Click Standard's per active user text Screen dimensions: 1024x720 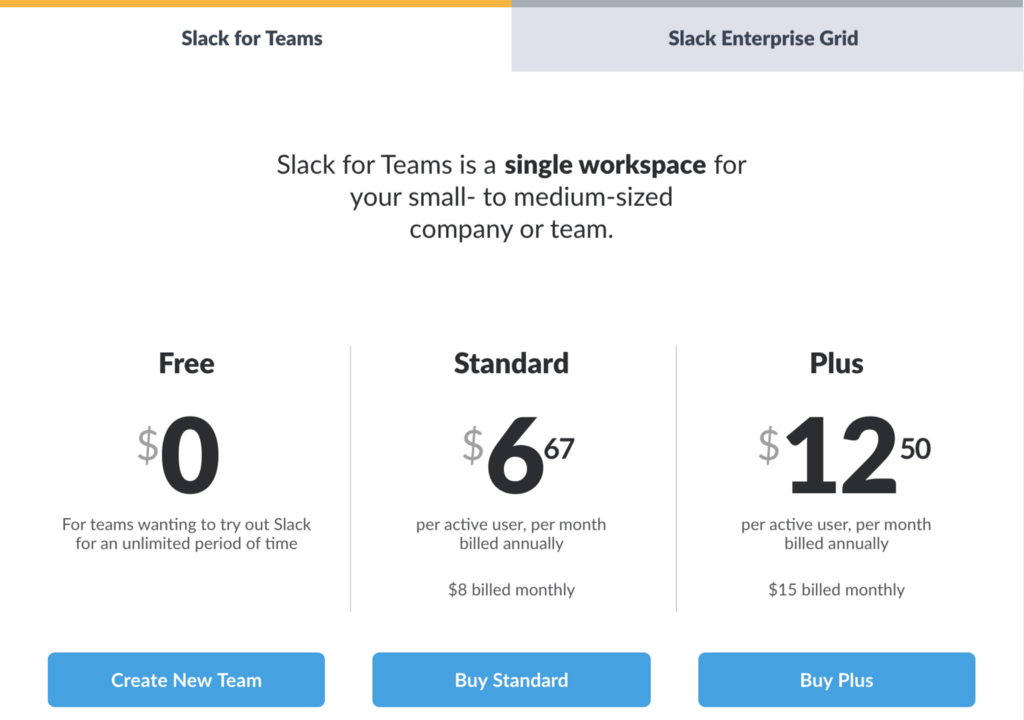click(511, 533)
